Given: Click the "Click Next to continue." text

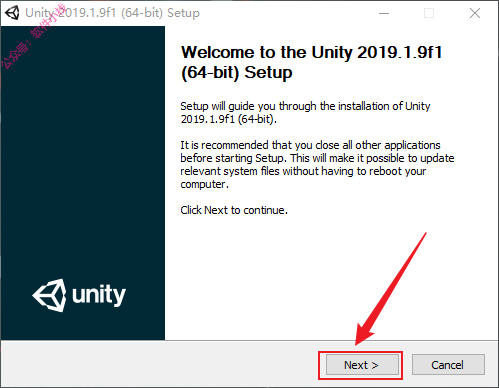Looking at the screenshot, I should [x=234, y=210].
